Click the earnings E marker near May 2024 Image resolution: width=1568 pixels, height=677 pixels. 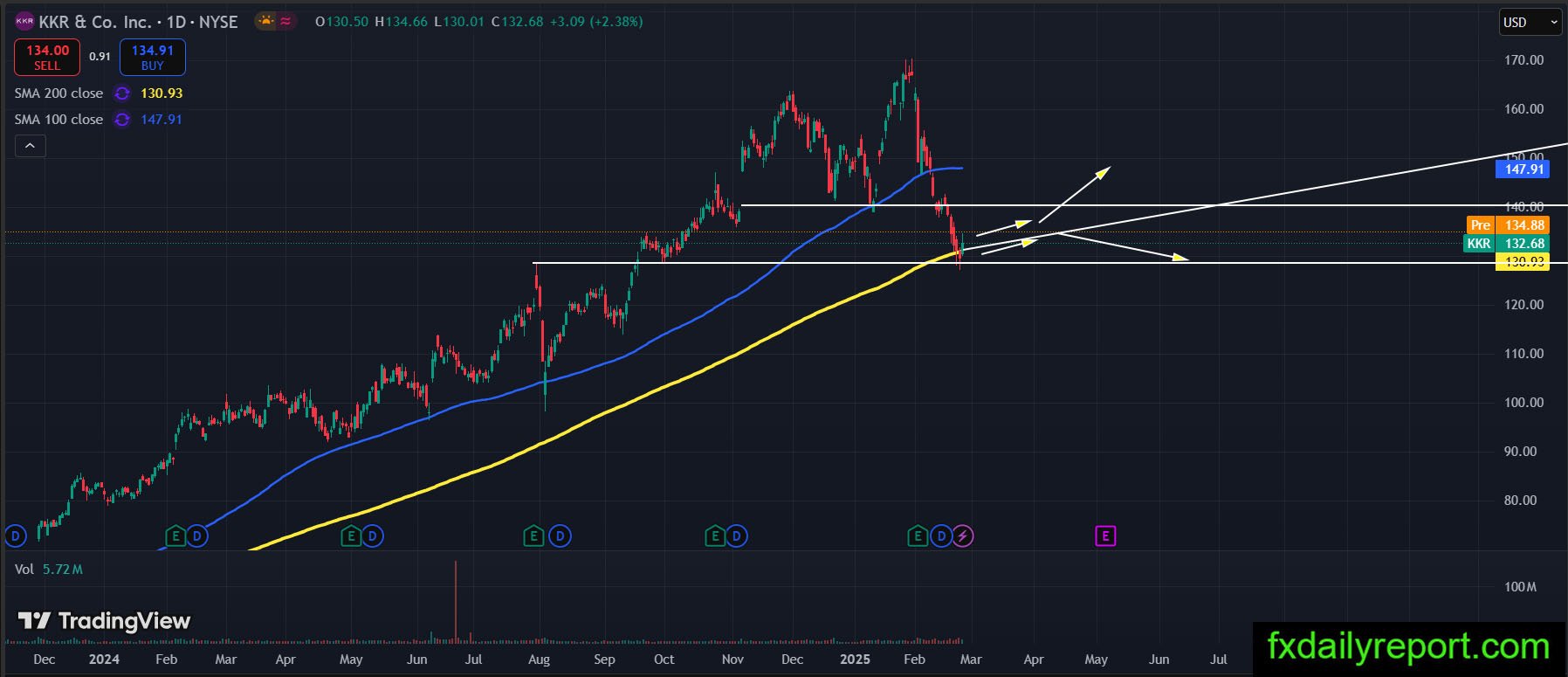click(350, 535)
